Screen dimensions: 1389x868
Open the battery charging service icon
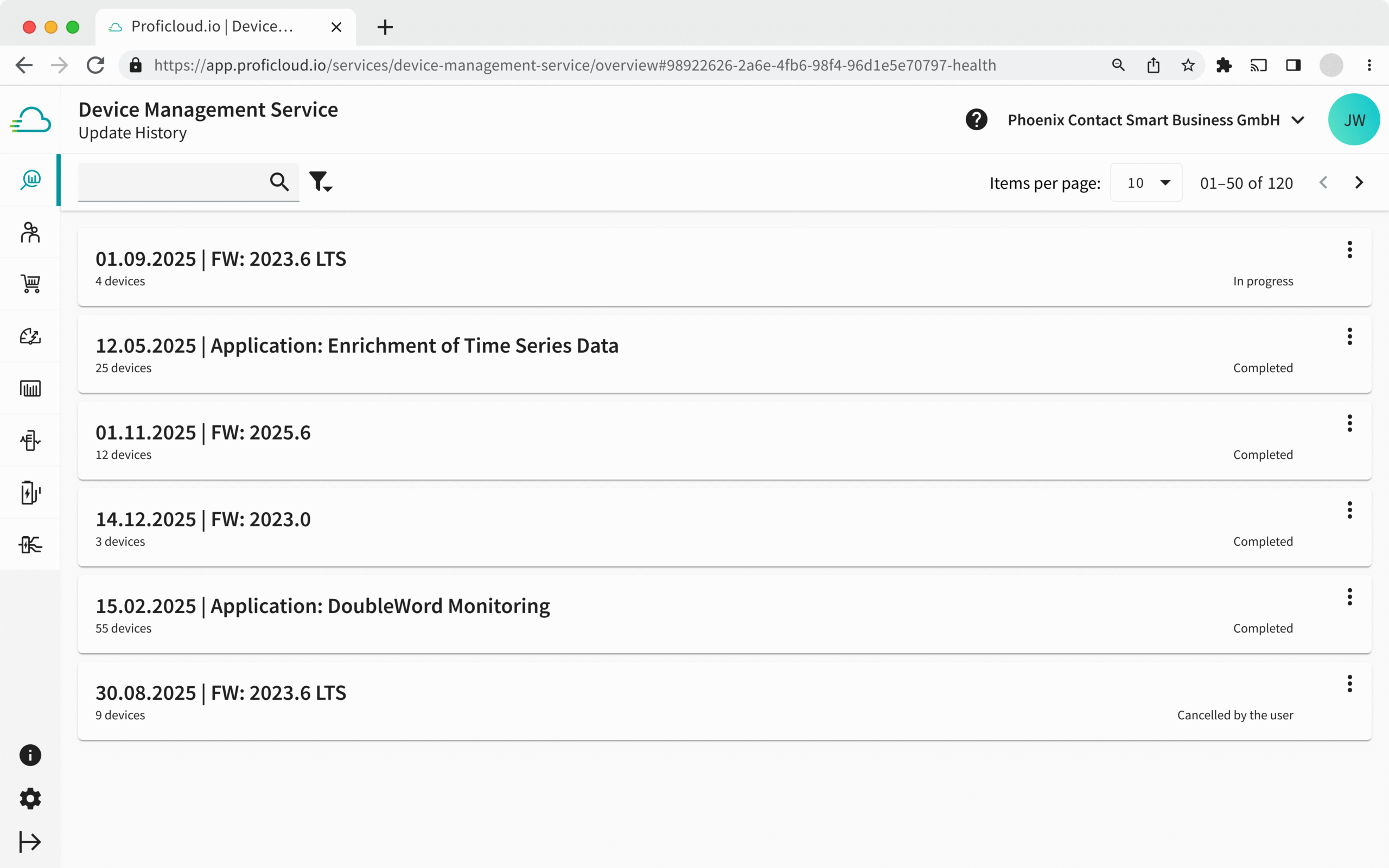pyautogui.click(x=30, y=493)
